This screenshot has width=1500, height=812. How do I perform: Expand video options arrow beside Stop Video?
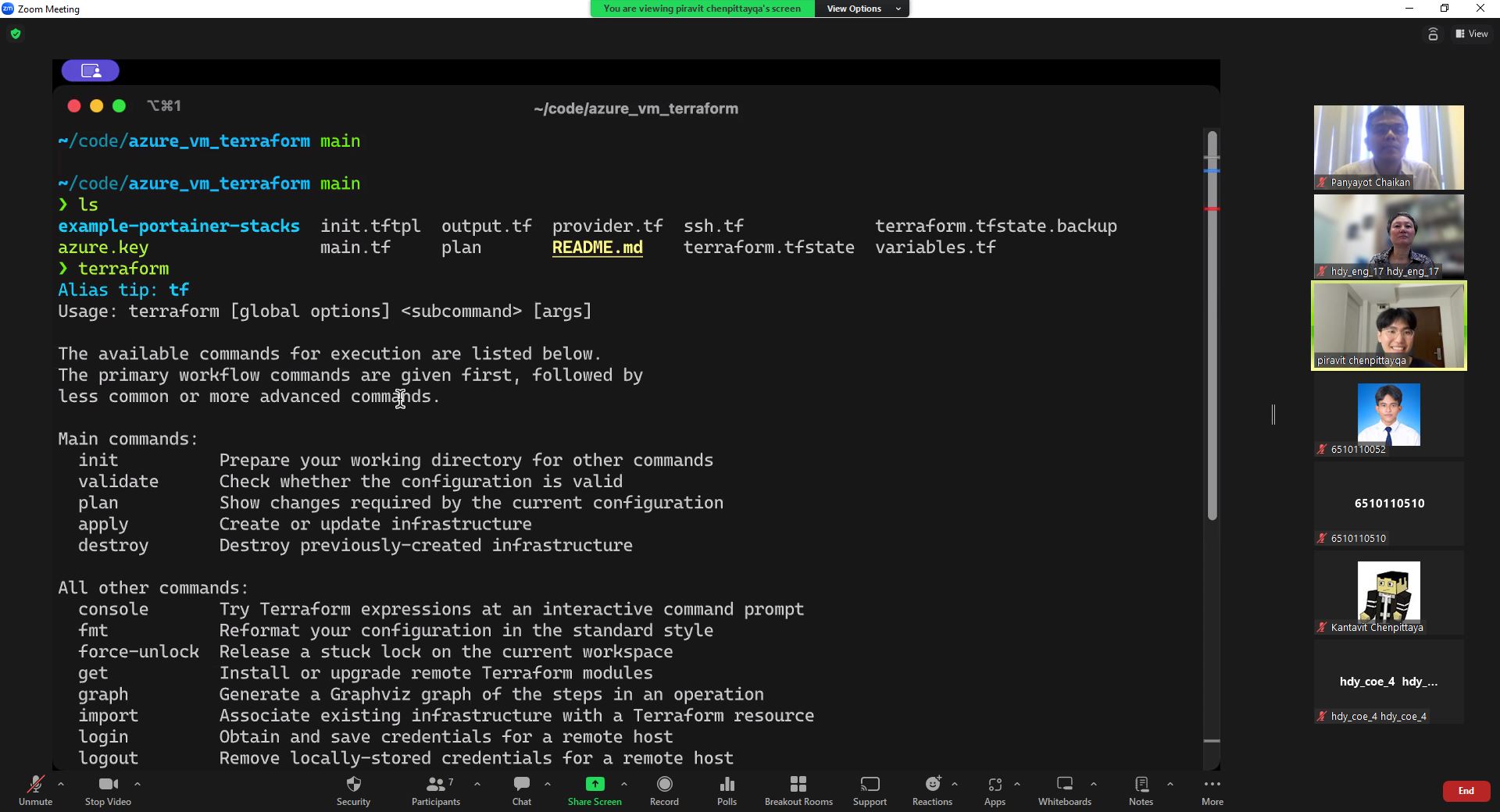coord(137,783)
